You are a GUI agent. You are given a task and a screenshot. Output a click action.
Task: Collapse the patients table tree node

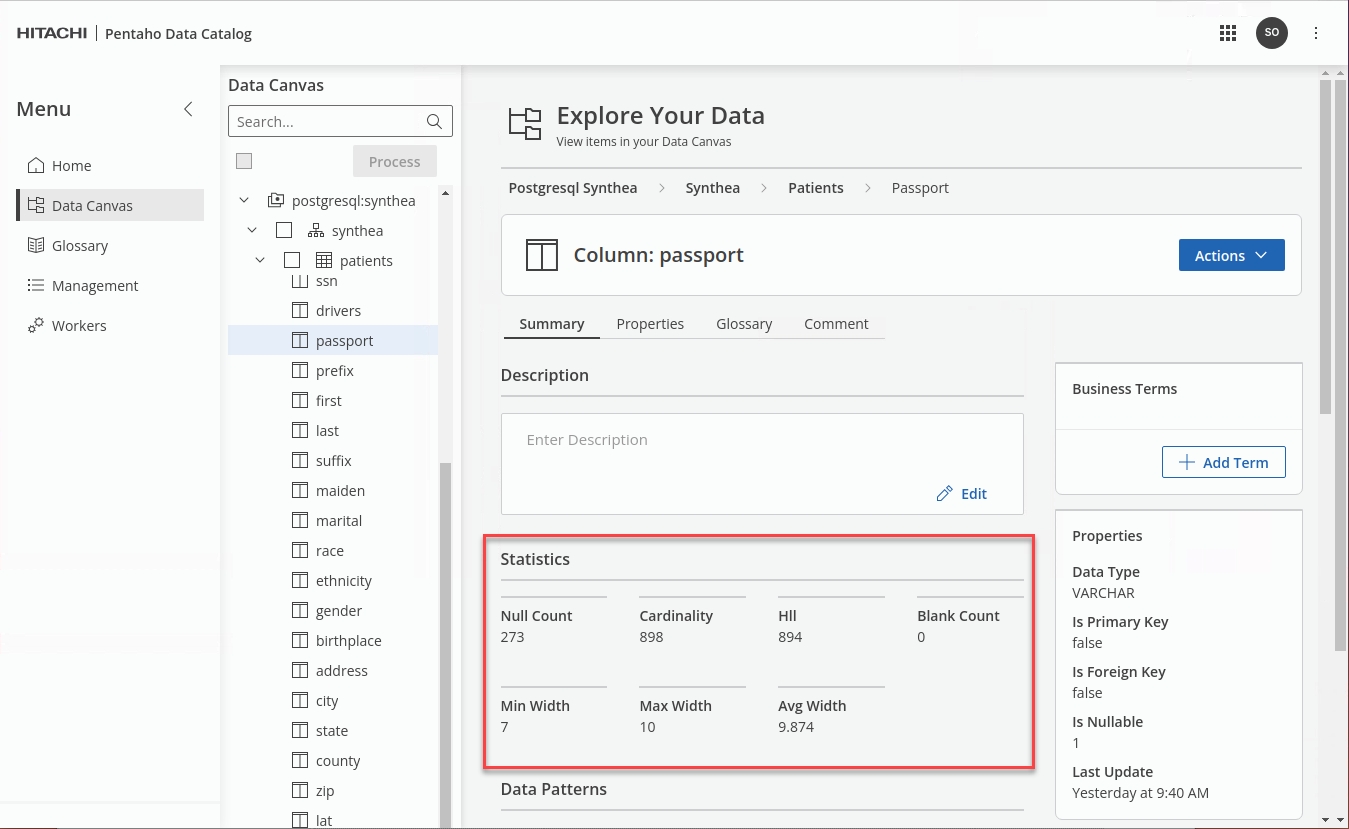pos(260,261)
